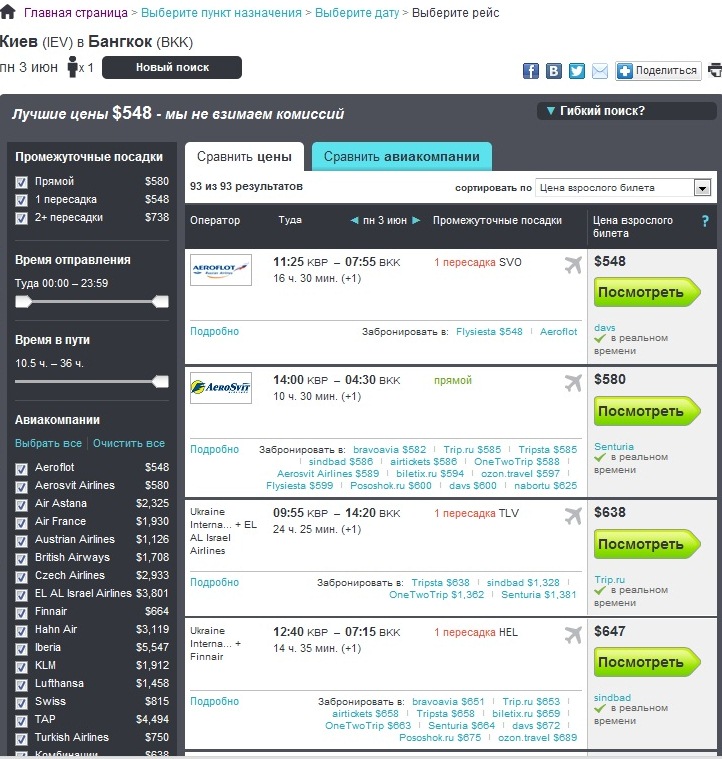Click the Aeroflot logo thumbnail
The width and height of the screenshot is (722, 759).
pos(221,270)
